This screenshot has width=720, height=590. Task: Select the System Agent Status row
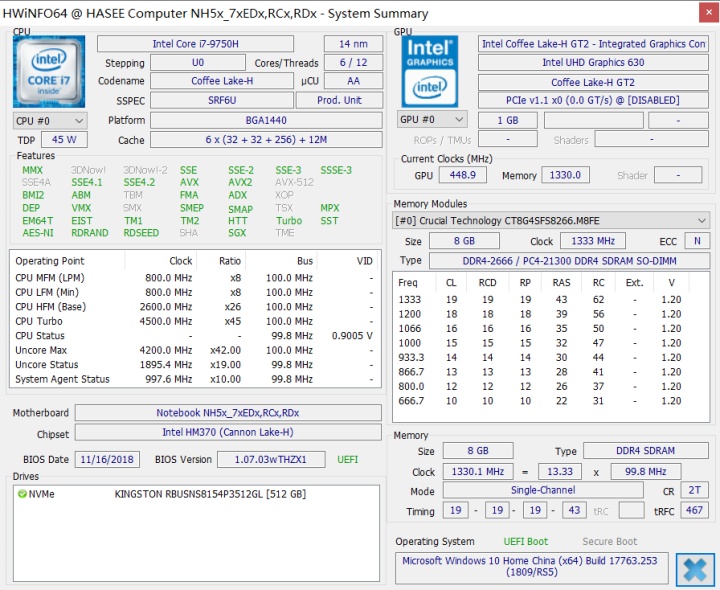195,379
